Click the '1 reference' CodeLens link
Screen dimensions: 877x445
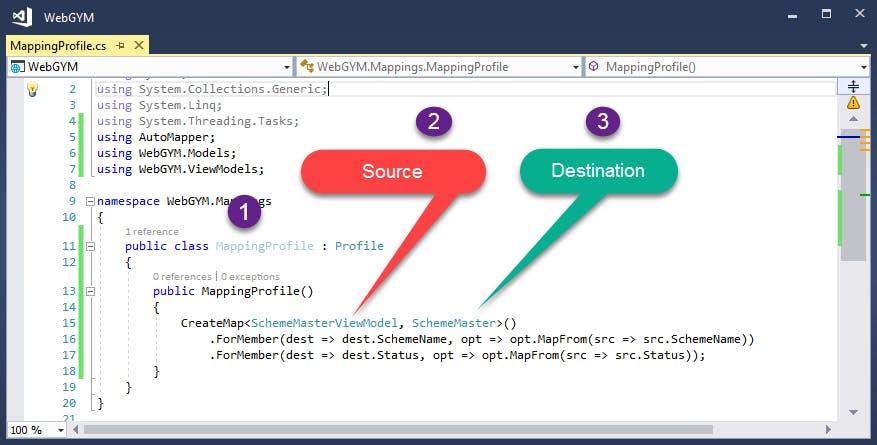(x=152, y=231)
